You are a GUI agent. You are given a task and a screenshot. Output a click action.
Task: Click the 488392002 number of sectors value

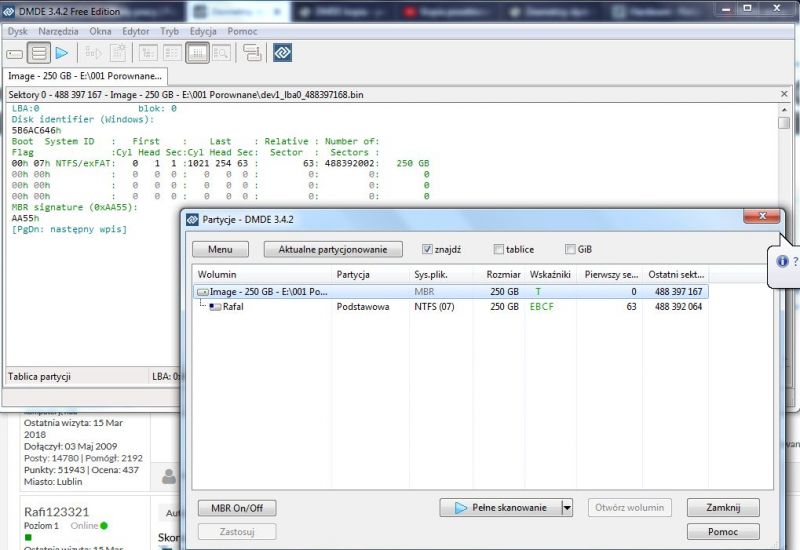click(351, 164)
